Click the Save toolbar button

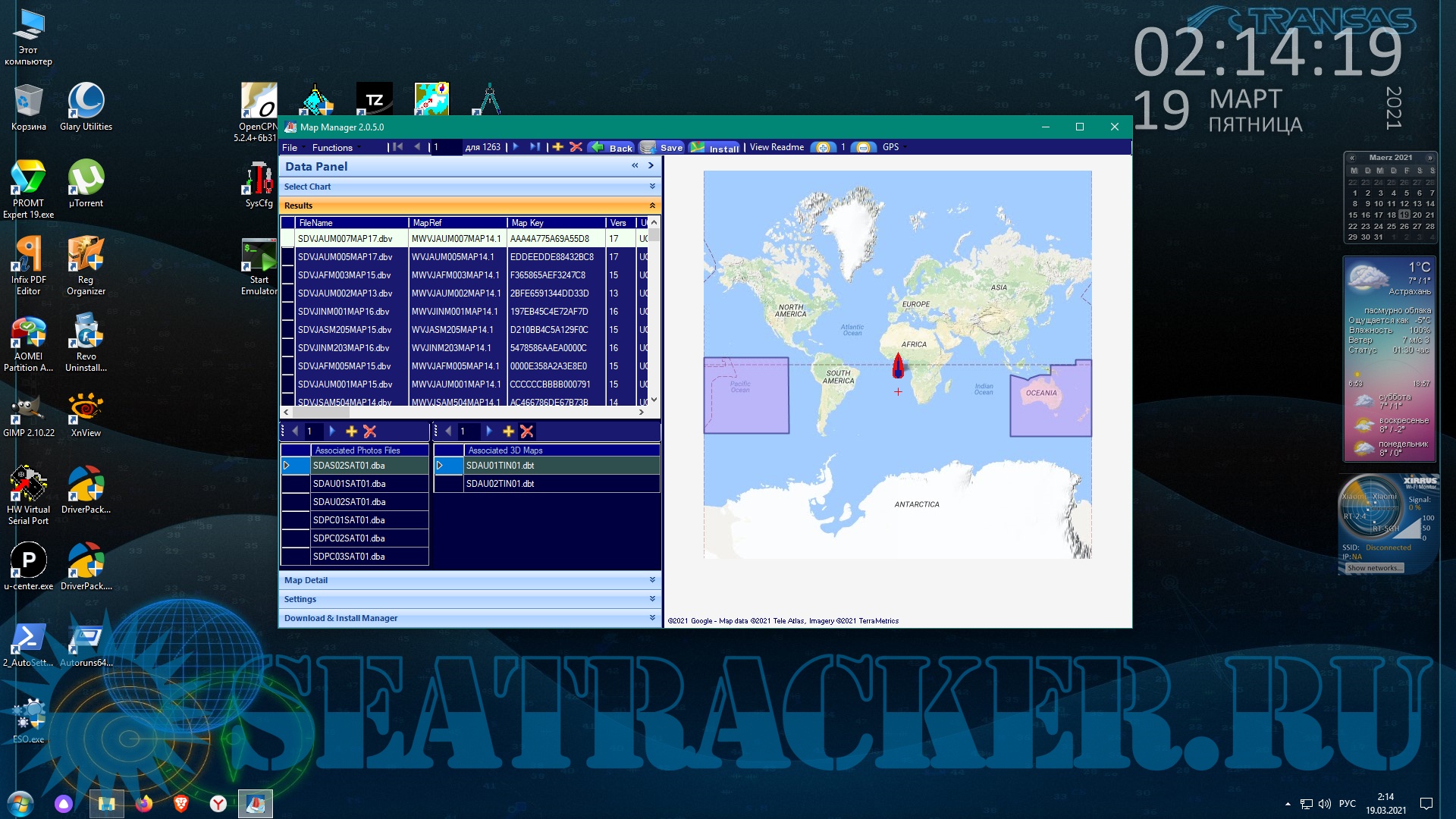(662, 147)
